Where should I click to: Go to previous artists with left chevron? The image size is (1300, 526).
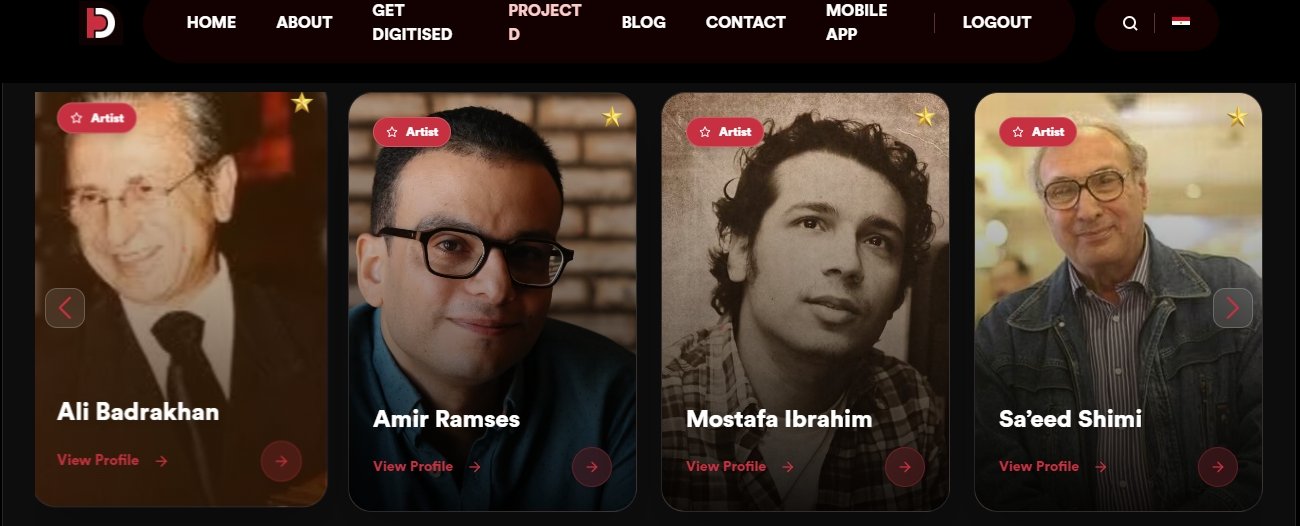point(65,308)
